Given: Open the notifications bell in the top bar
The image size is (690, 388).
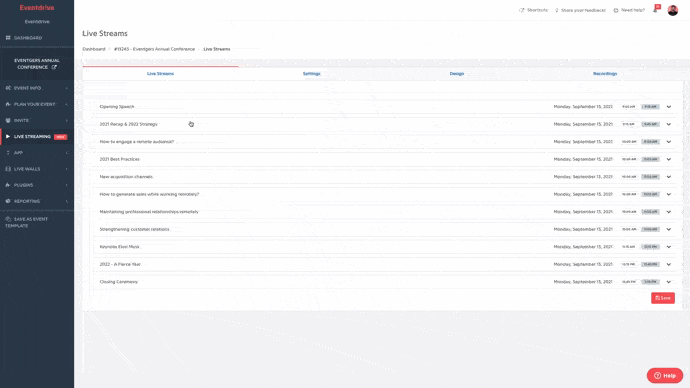Looking at the screenshot, I should pos(656,10).
